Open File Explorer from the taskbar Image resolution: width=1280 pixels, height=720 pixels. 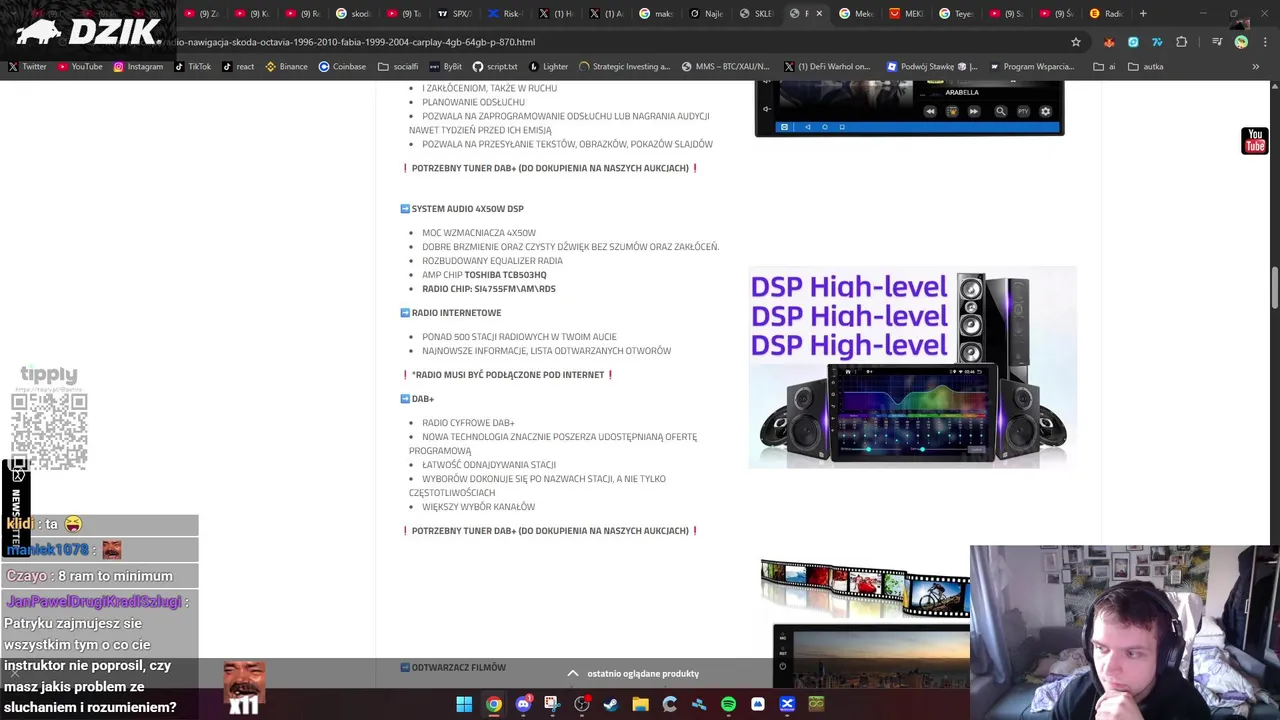coord(640,704)
